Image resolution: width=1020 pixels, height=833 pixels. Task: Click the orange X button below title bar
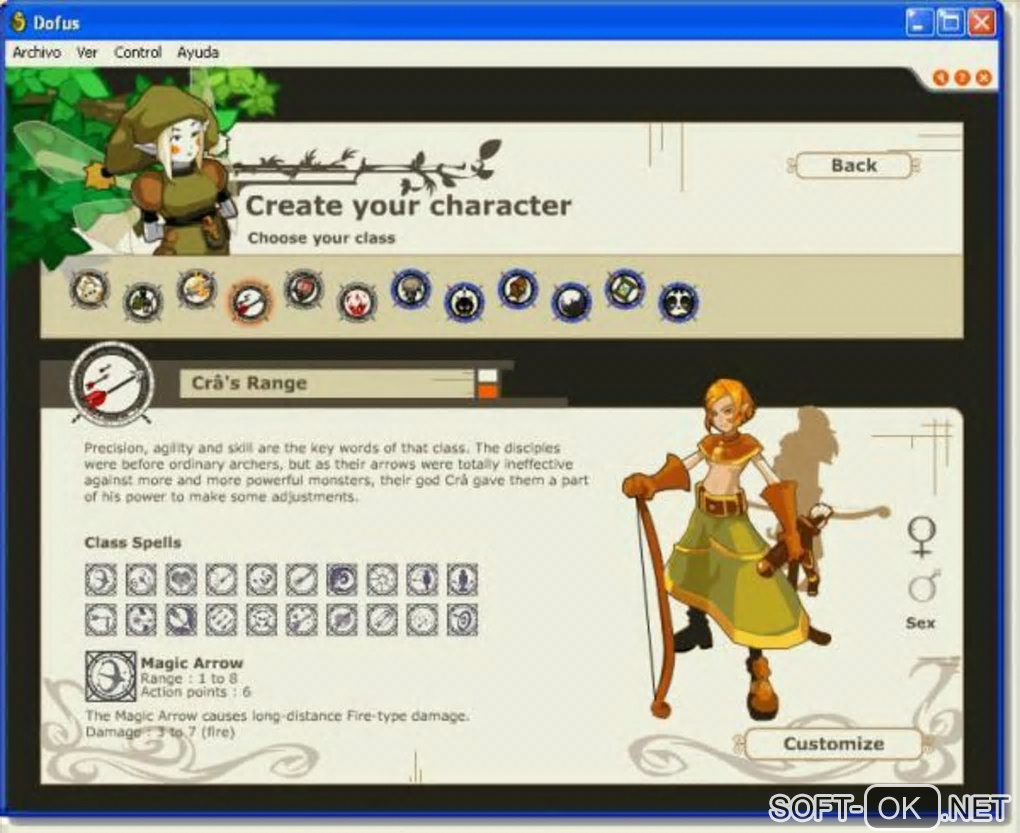(984, 78)
